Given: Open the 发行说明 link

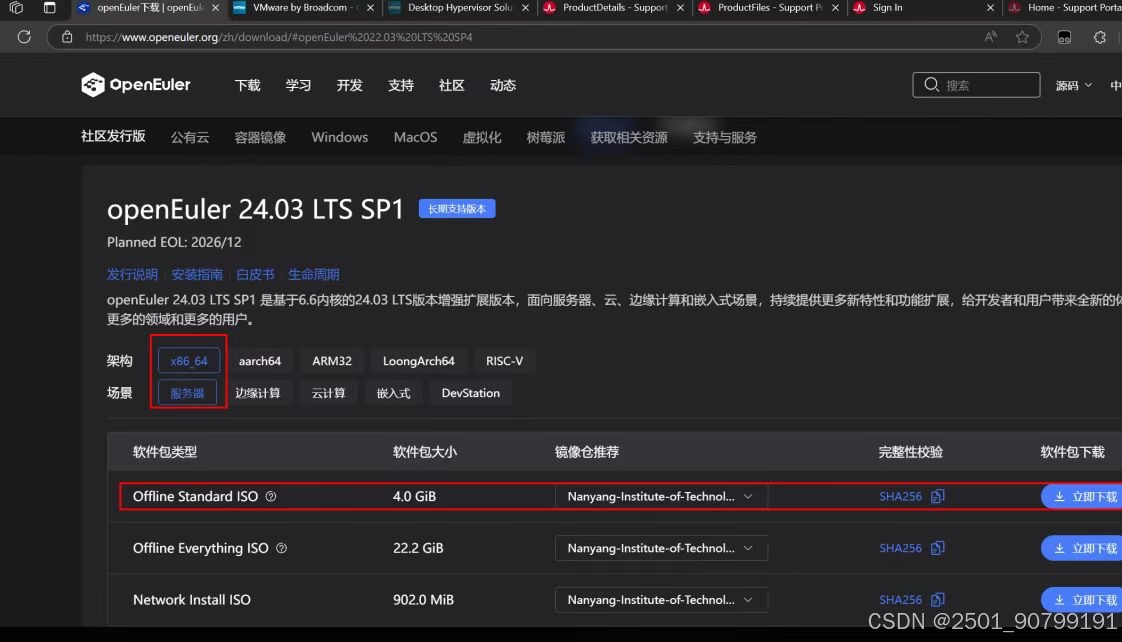Looking at the screenshot, I should 132,274.
